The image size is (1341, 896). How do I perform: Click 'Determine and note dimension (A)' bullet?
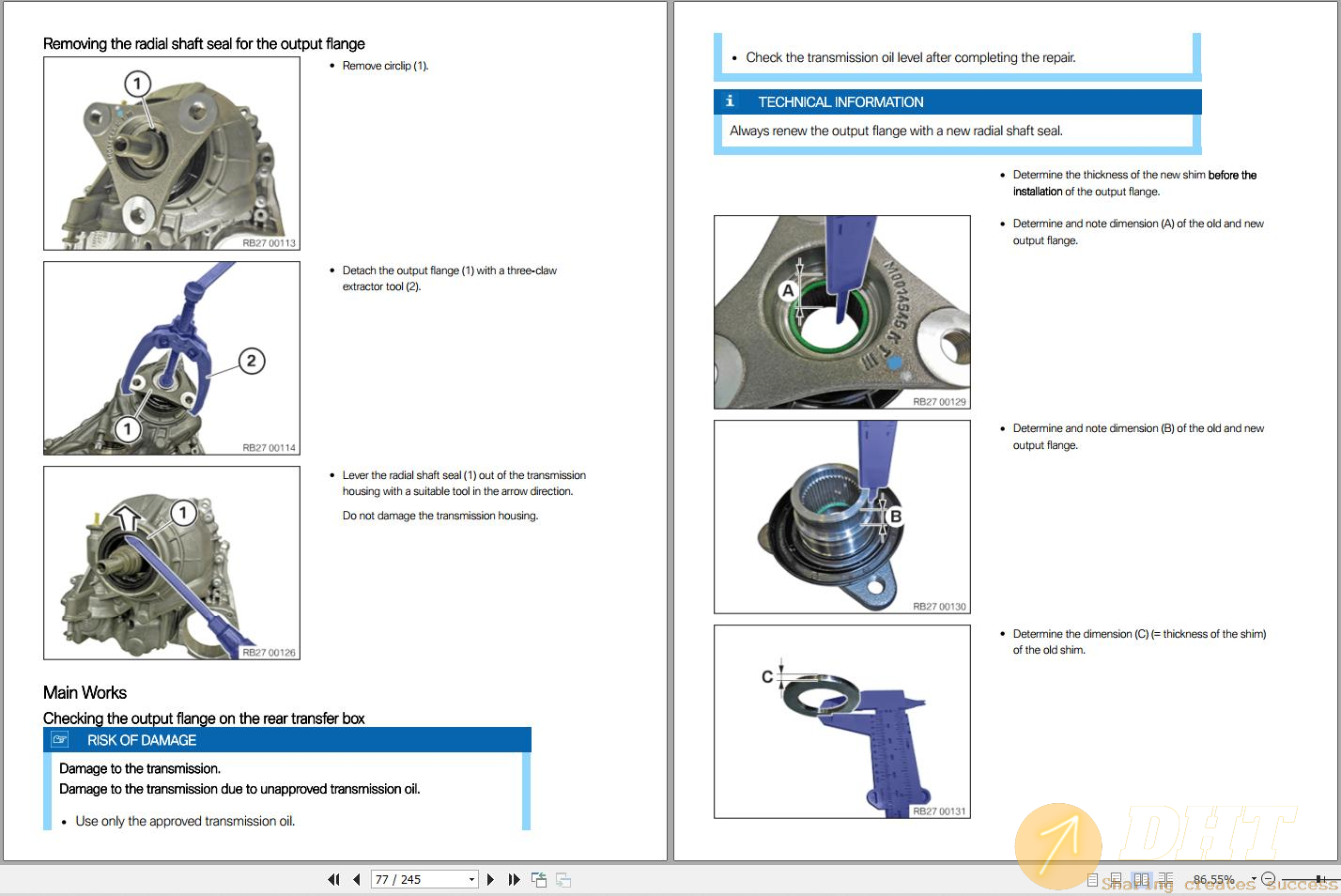(1138, 232)
